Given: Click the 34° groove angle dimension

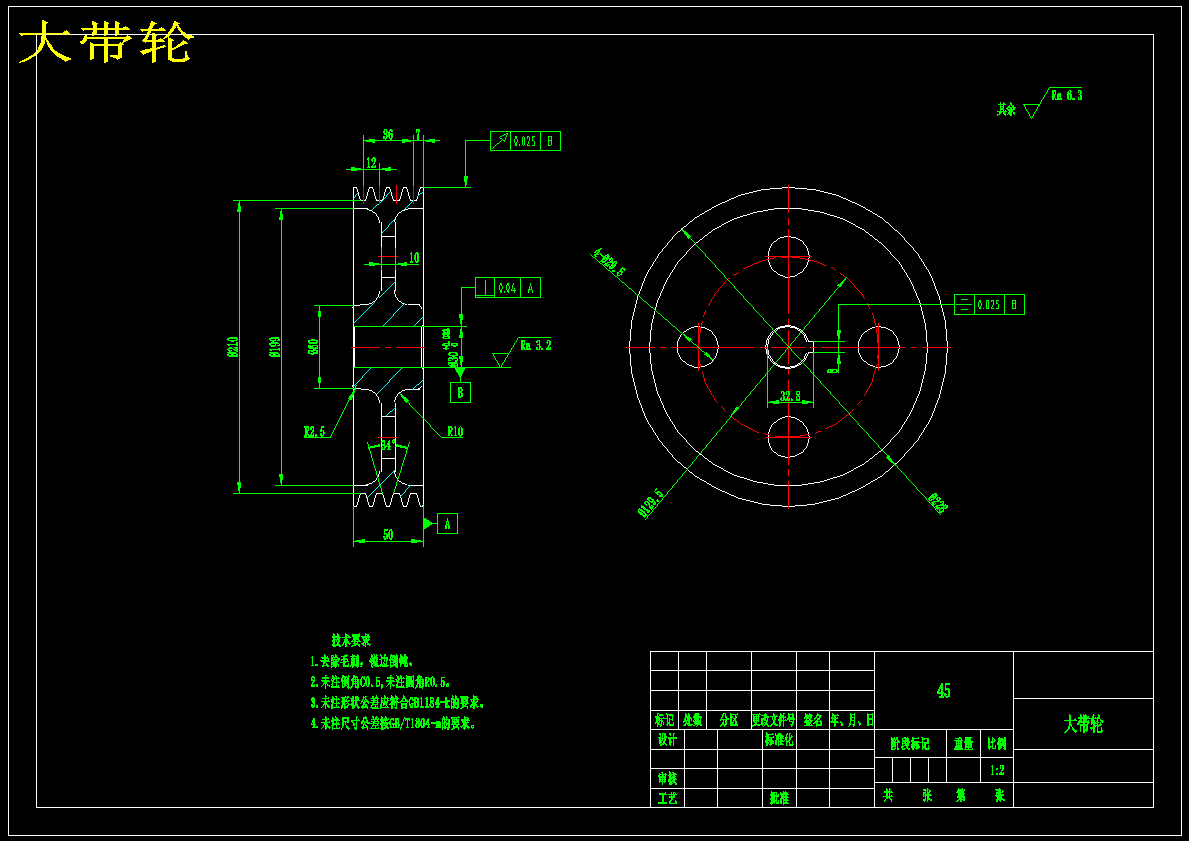Looking at the screenshot, I should tap(388, 446).
